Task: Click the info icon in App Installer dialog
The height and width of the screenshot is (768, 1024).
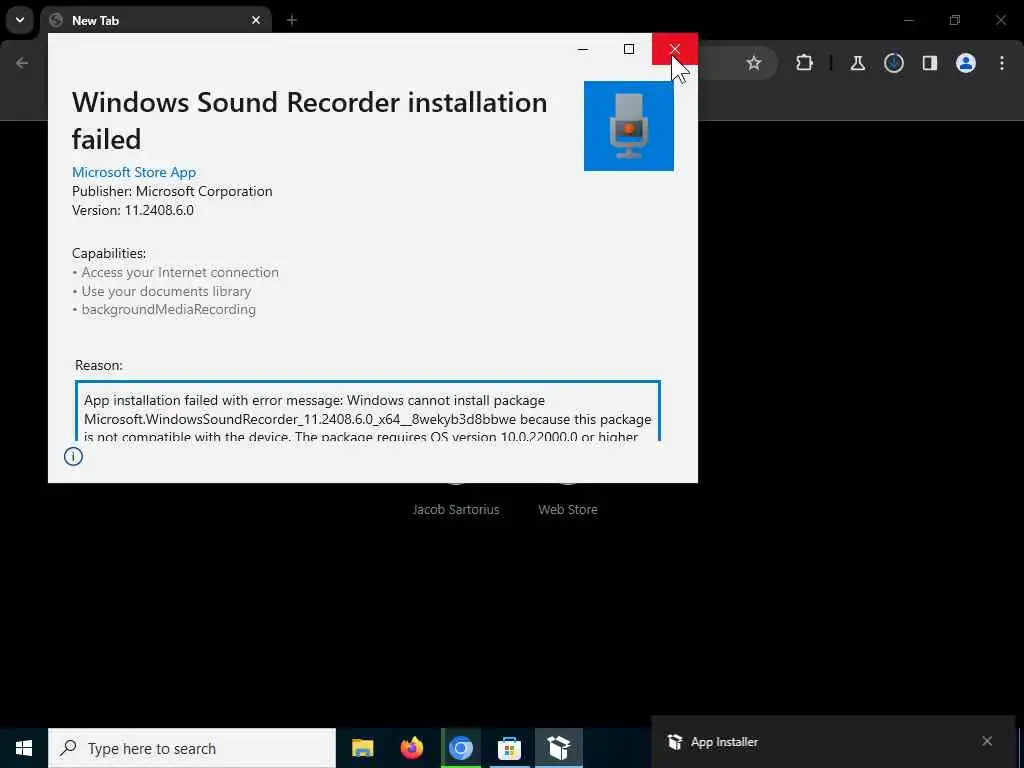Action: click(x=73, y=456)
